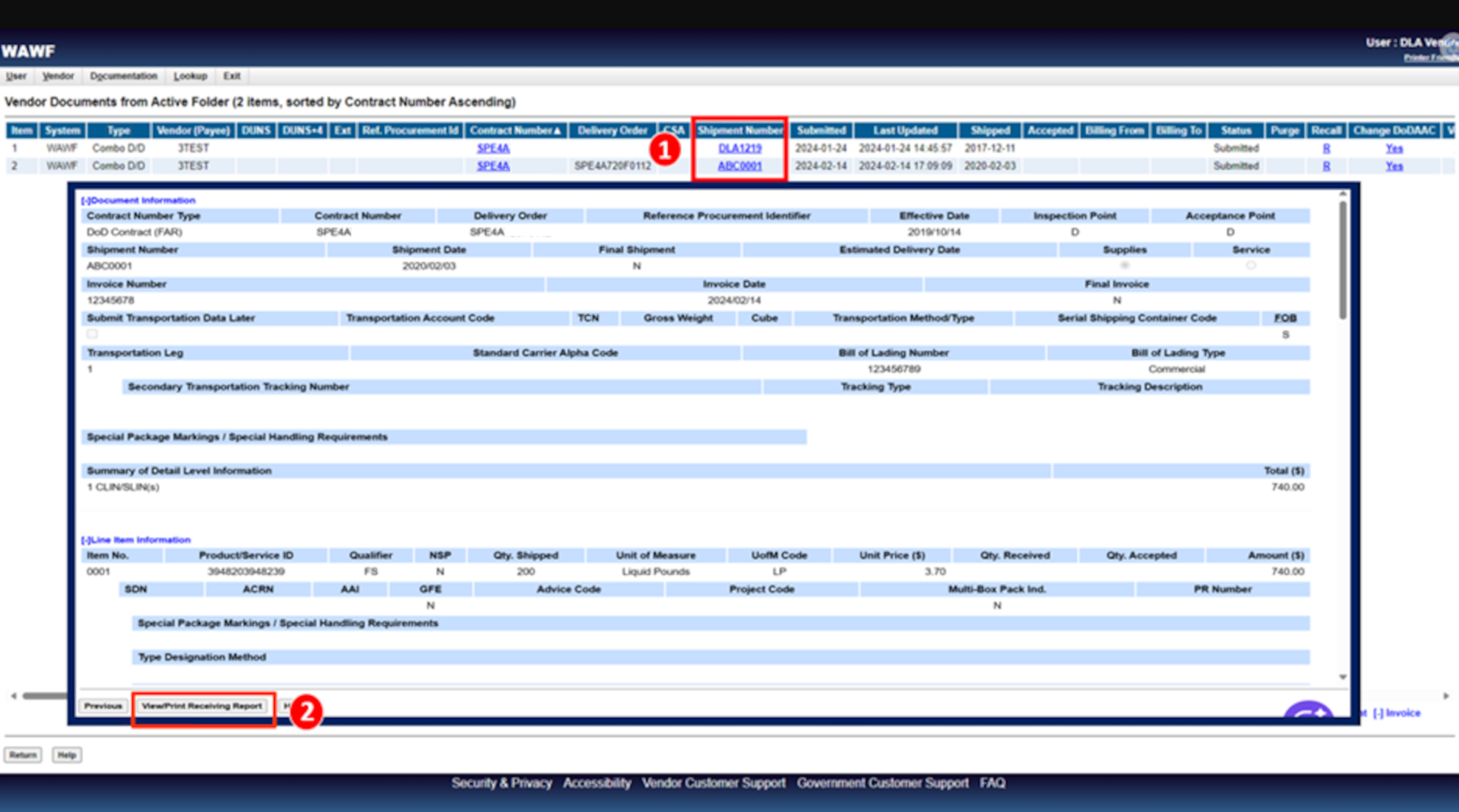Image resolution: width=1459 pixels, height=812 pixels.
Task: Click the Delivery Order column header
Action: coord(612,131)
